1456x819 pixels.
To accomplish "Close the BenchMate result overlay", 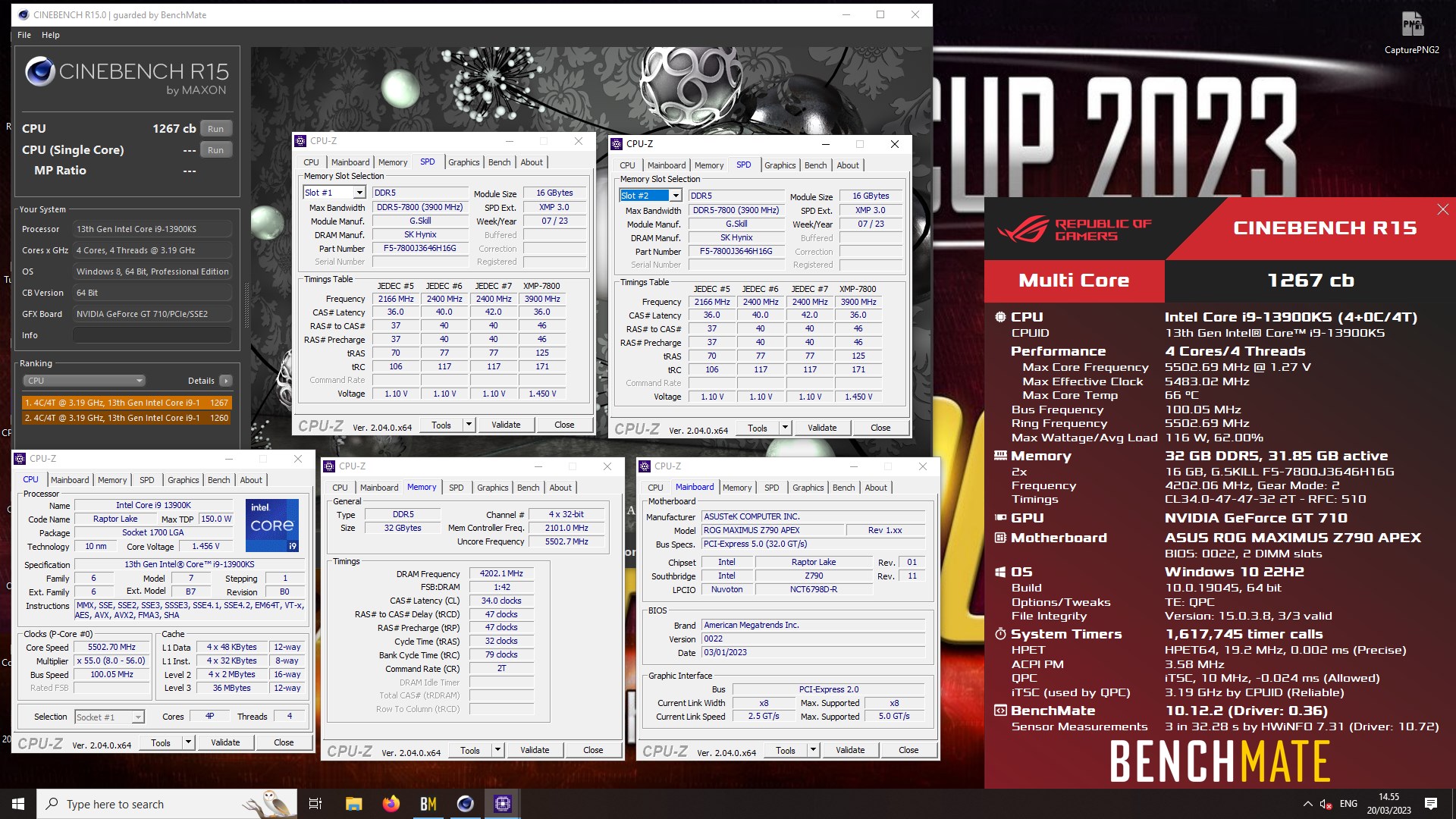I will pyautogui.click(x=1442, y=209).
